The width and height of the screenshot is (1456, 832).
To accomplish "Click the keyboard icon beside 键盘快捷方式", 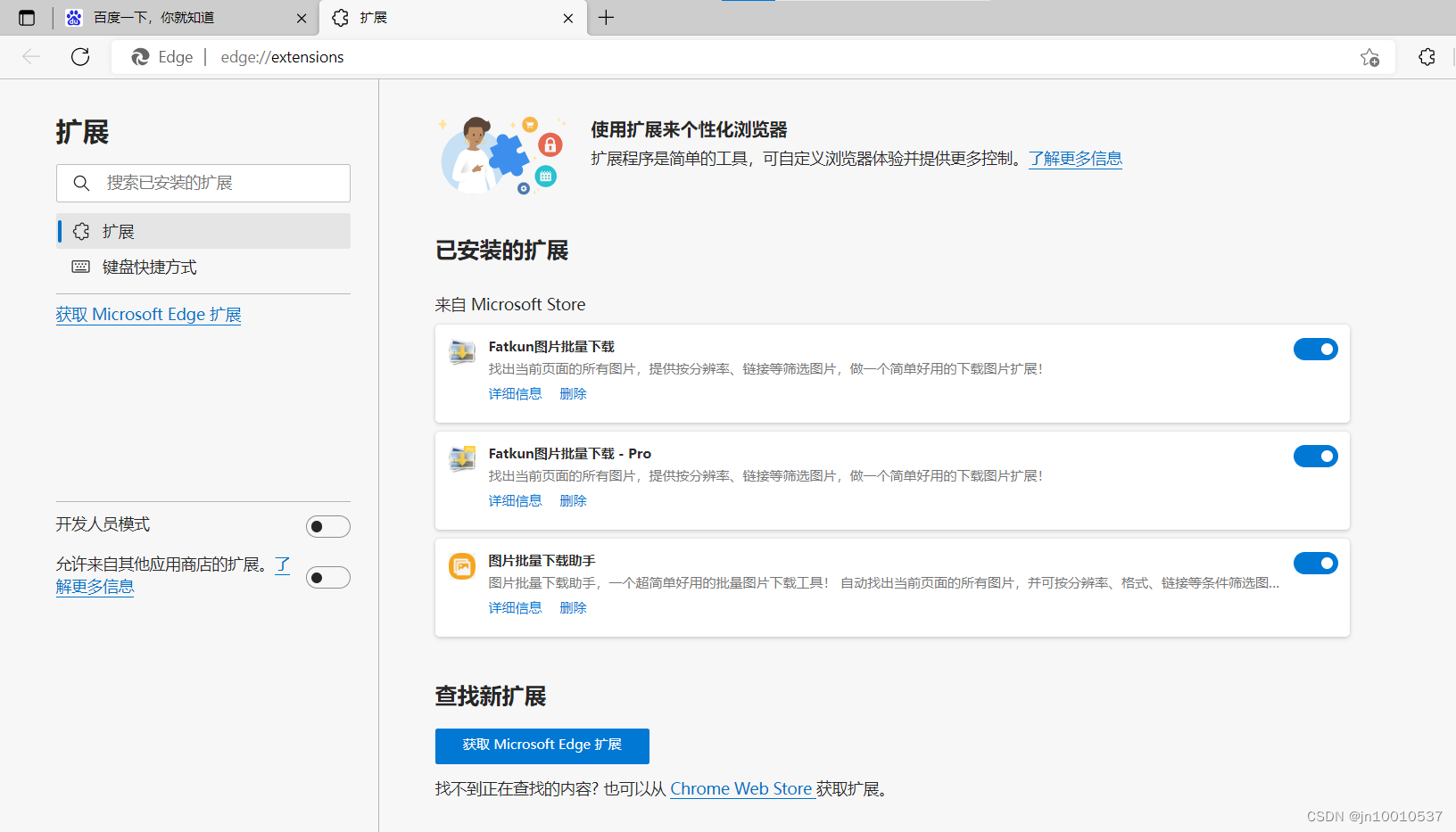I will tap(81, 267).
